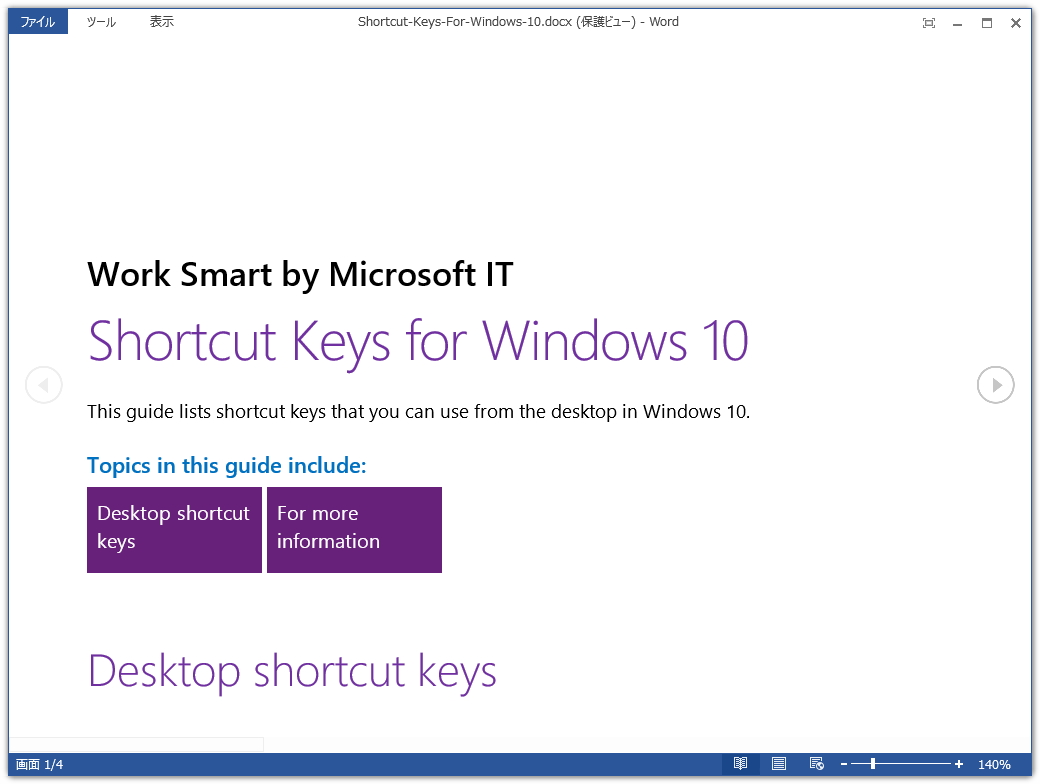Click the For more information tile
The image size is (1040, 784).
tap(354, 530)
